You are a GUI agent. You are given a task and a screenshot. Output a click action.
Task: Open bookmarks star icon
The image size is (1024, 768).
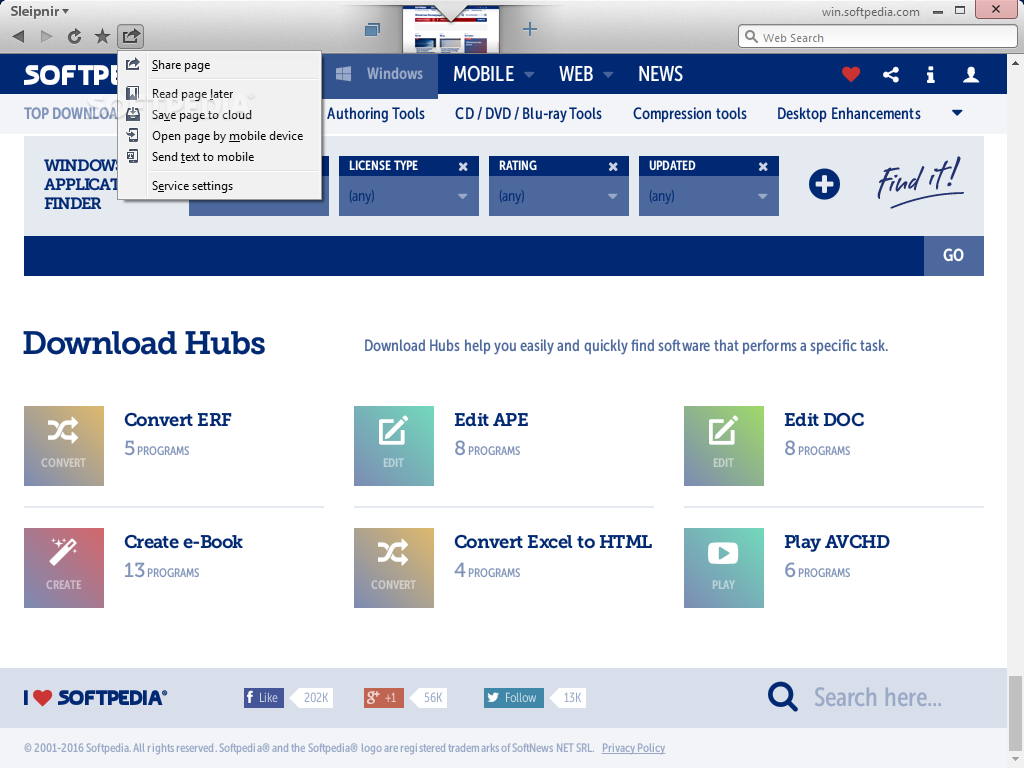point(103,37)
